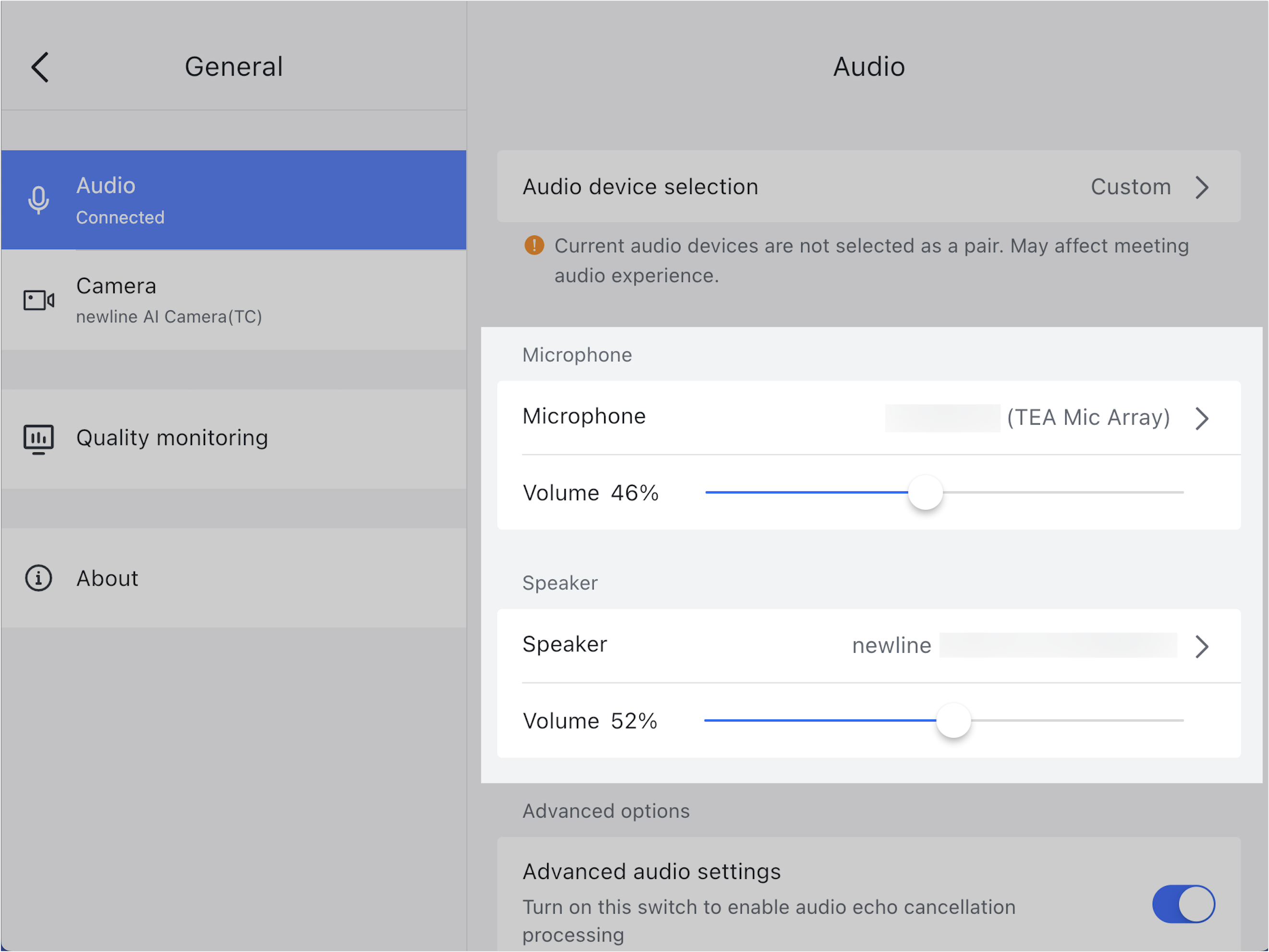Click the newline speaker name text
The width and height of the screenshot is (1269, 952).
(891, 646)
